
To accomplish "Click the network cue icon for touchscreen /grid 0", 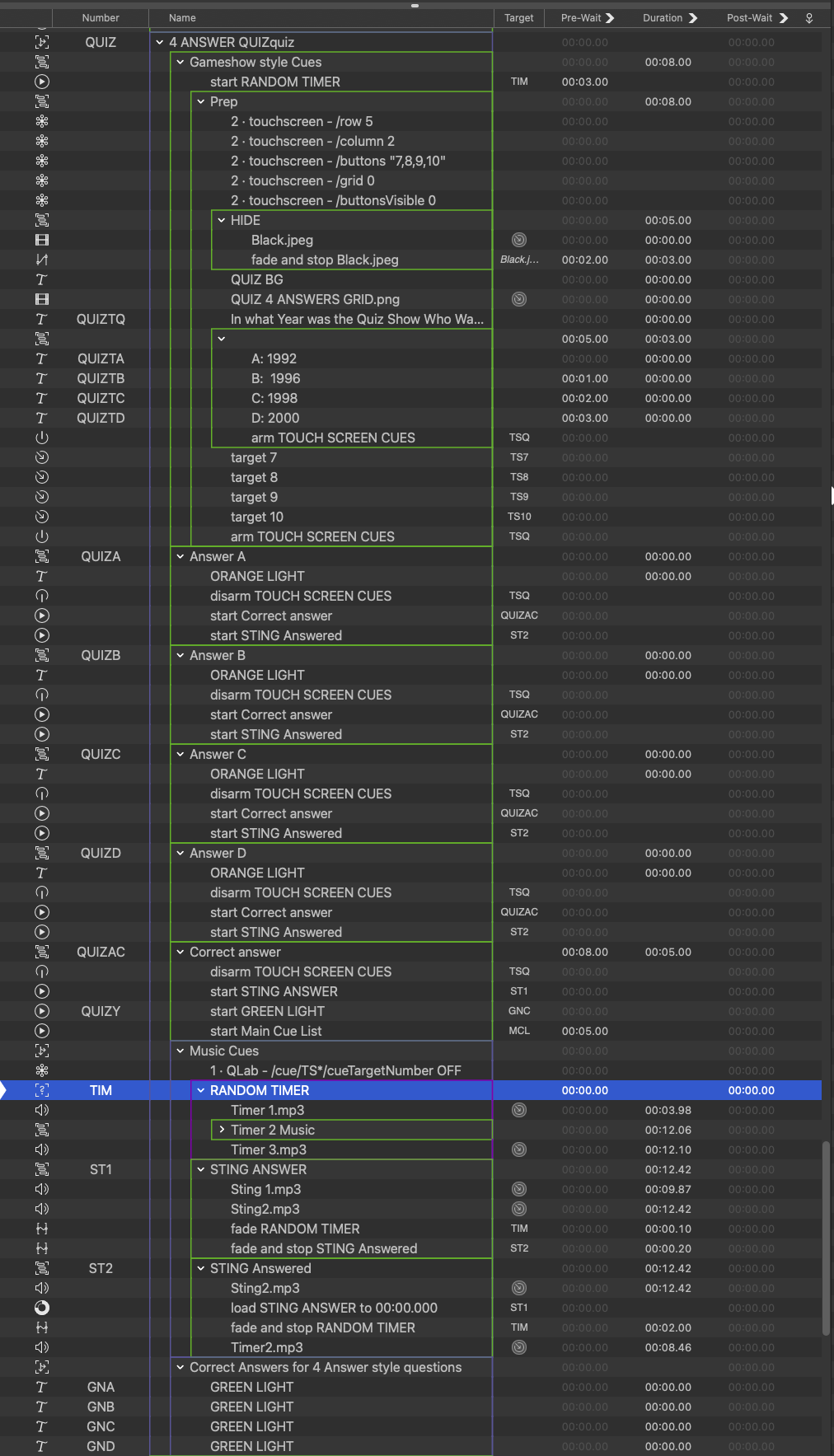I will click(42, 180).
